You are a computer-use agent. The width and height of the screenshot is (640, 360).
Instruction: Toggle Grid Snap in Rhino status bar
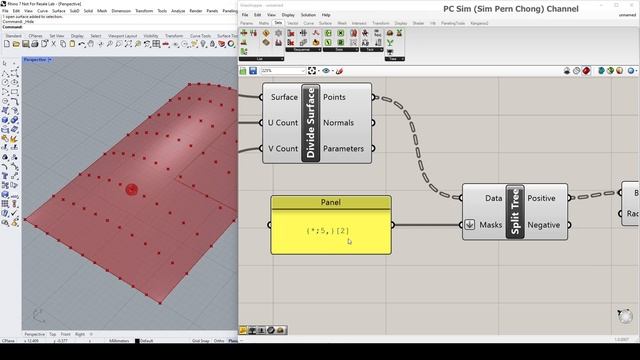click(x=200, y=340)
